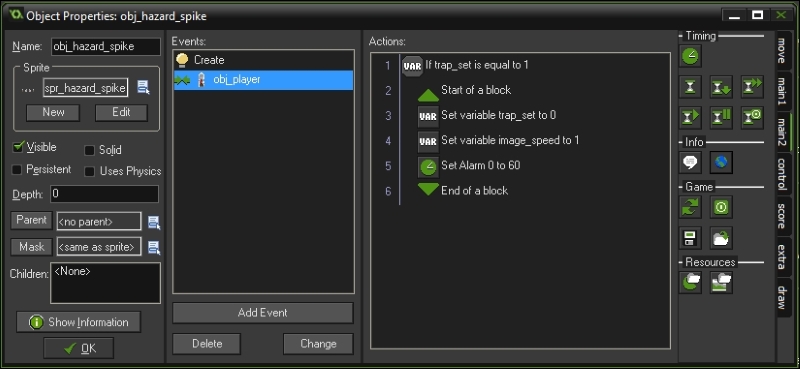Click the Mask button
This screenshot has height=369, width=800.
(x=31, y=247)
